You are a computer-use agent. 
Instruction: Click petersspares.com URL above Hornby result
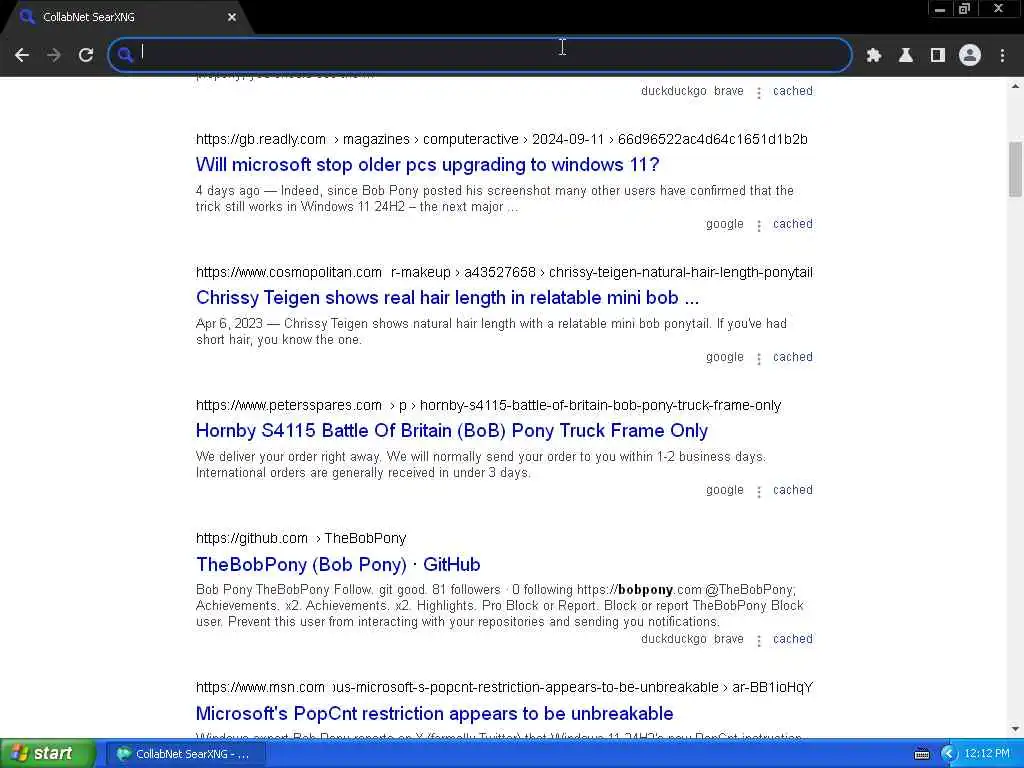488,406
